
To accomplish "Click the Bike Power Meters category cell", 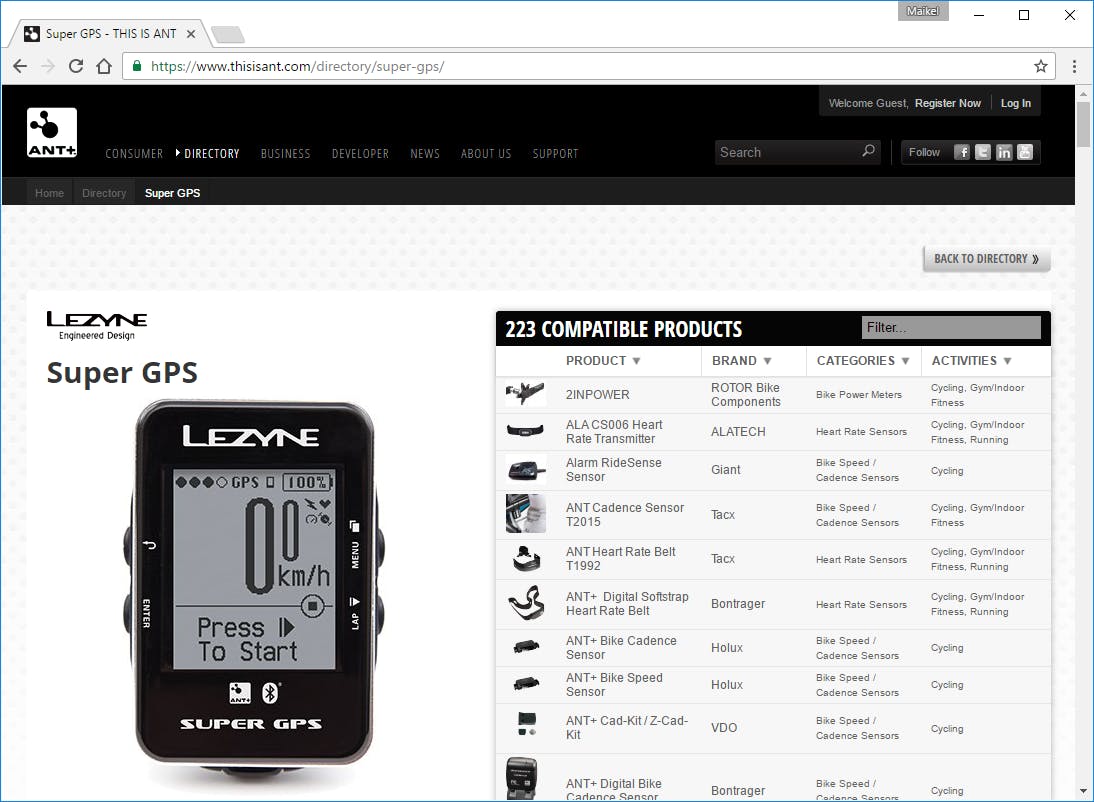I will pyautogui.click(x=859, y=394).
